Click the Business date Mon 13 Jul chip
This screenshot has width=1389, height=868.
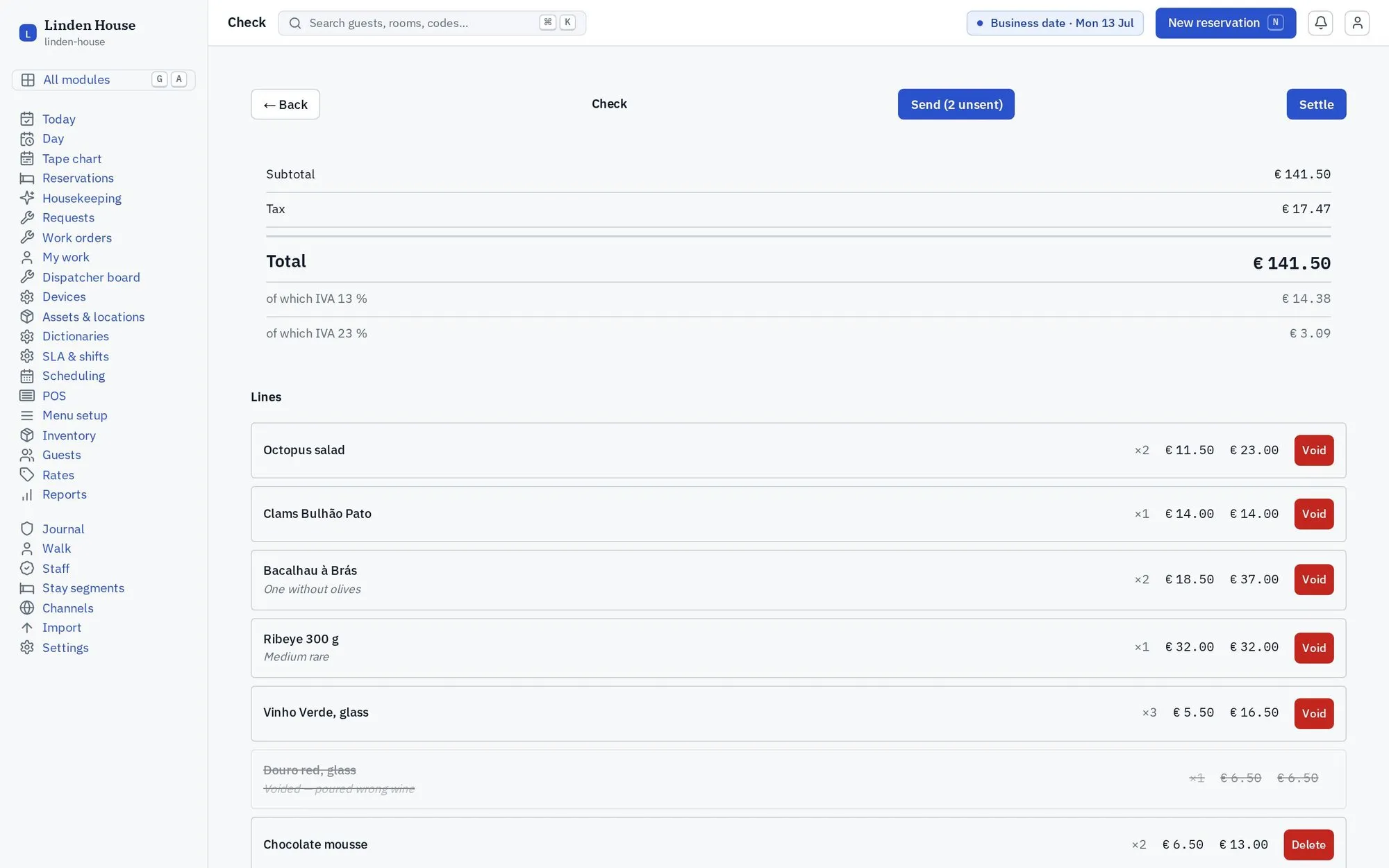(x=1055, y=23)
